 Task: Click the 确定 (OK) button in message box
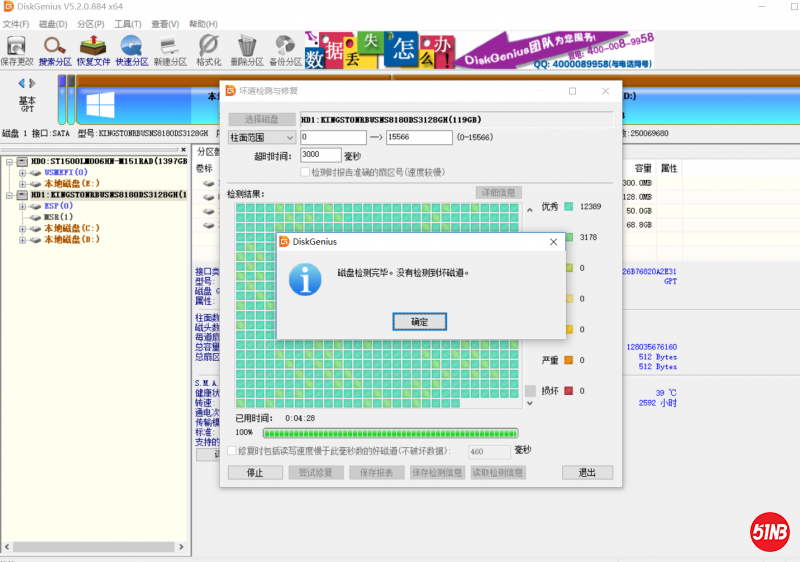[419, 322]
